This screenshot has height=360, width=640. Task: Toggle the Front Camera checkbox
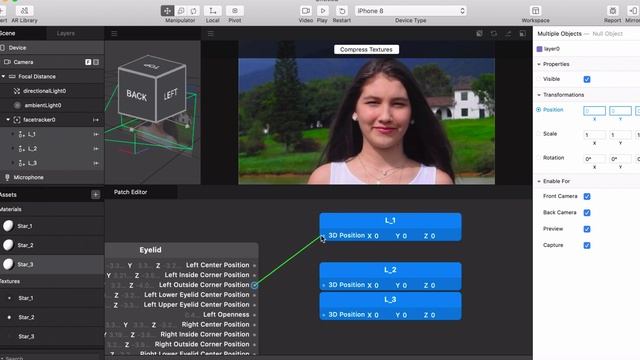pos(587,196)
